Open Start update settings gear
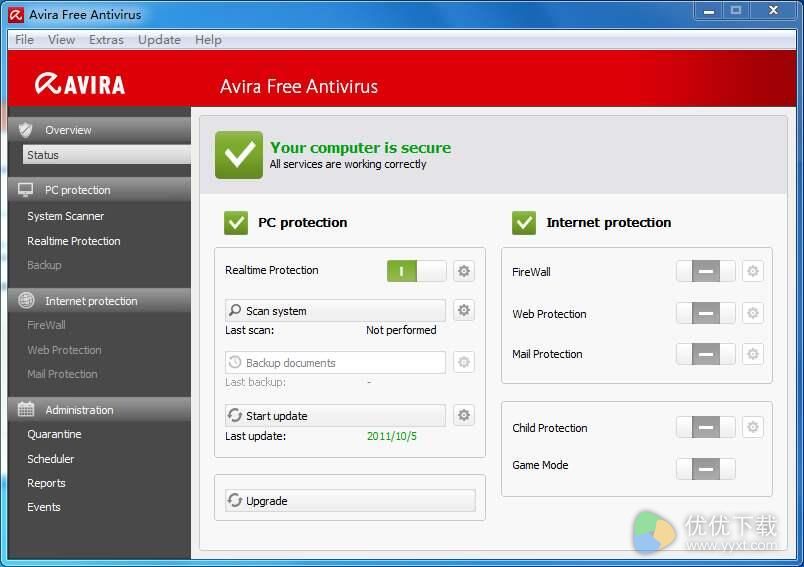The width and height of the screenshot is (804, 567). point(464,415)
